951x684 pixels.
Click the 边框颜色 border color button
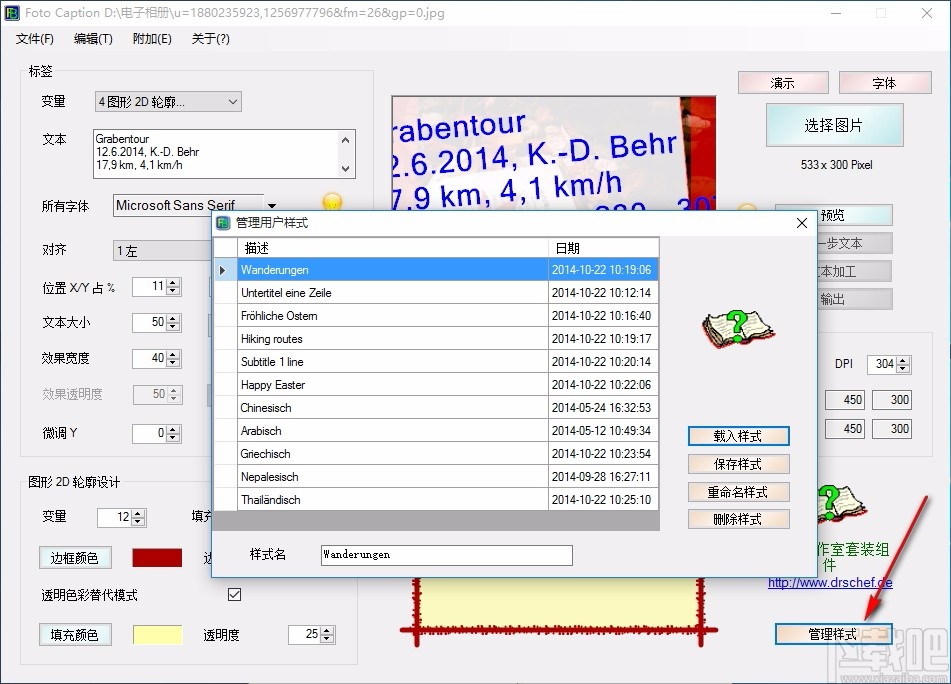pos(75,558)
